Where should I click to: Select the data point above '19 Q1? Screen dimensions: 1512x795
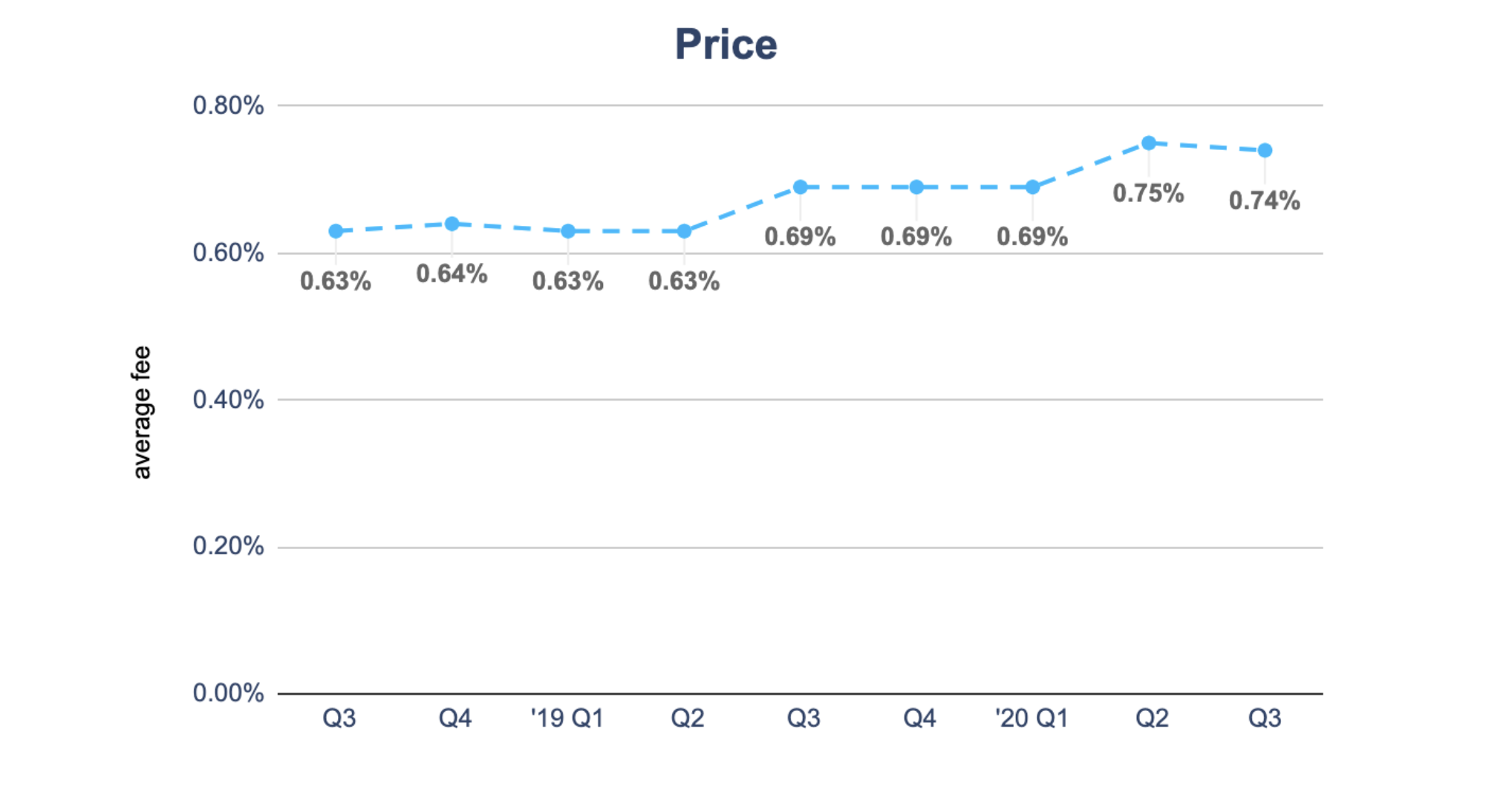[568, 231]
